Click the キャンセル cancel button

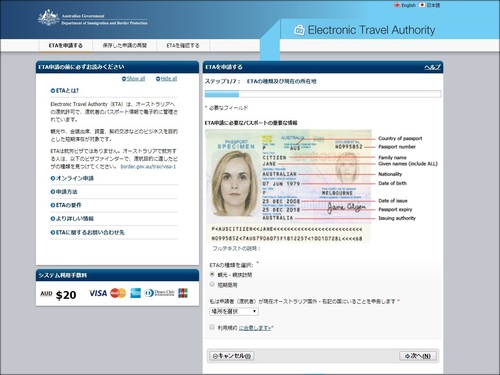232,356
